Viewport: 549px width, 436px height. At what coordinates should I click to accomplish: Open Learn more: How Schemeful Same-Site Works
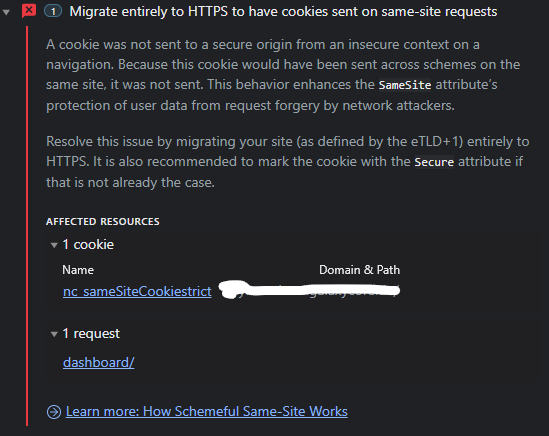pyautogui.click(x=207, y=411)
